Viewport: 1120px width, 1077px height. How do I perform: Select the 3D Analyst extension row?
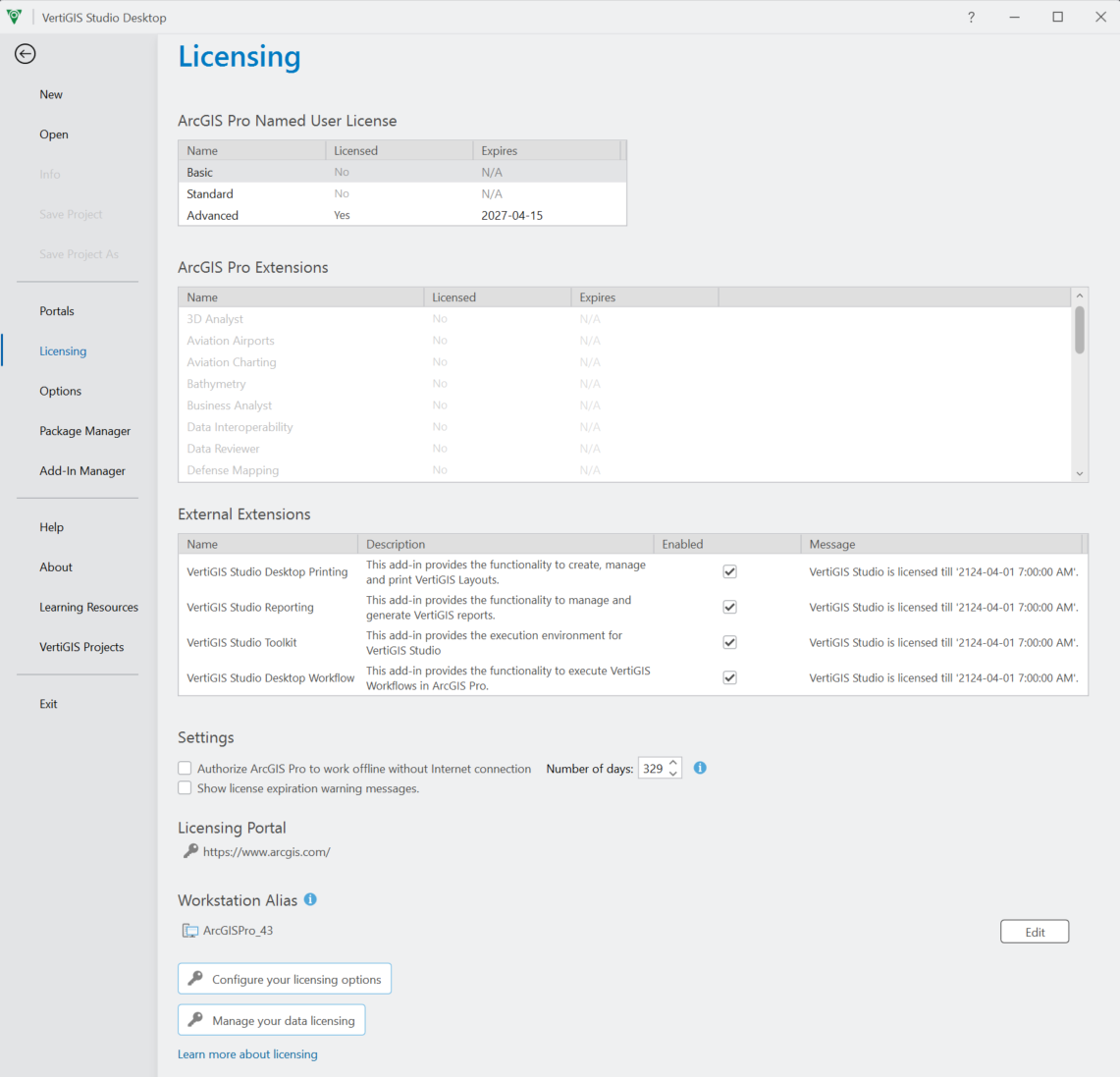point(624,318)
